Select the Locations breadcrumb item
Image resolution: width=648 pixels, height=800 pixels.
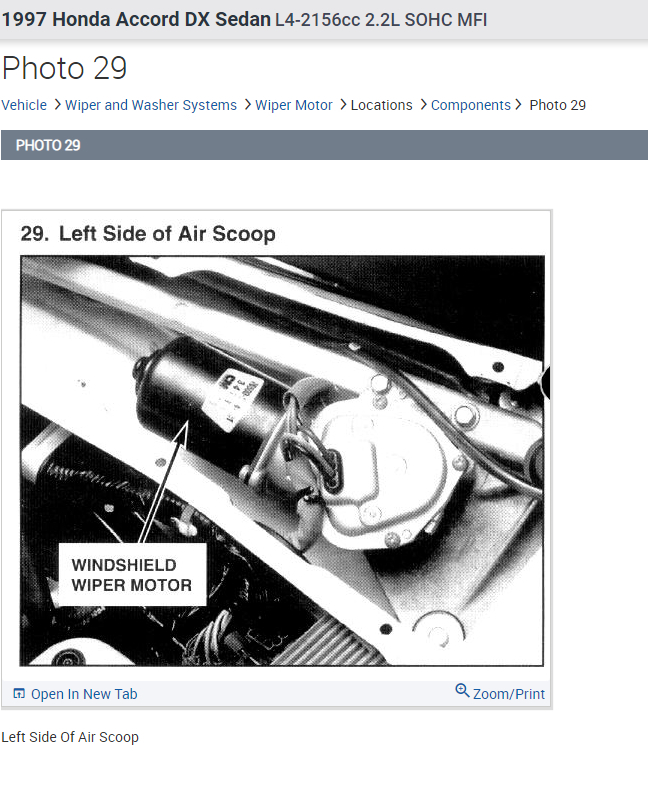(x=382, y=105)
